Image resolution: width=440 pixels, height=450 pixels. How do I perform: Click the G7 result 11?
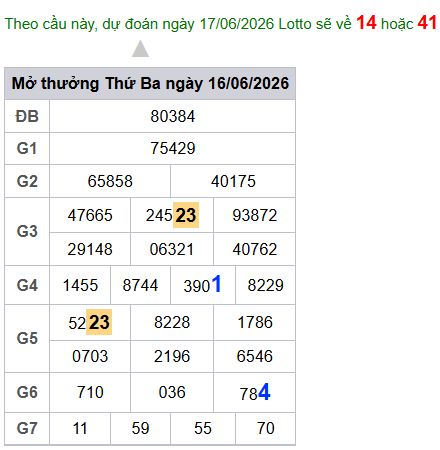tap(80, 428)
